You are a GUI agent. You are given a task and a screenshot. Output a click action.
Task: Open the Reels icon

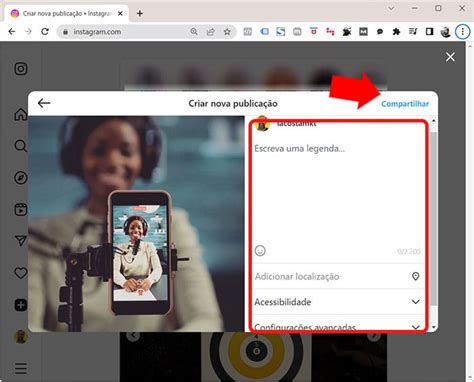click(x=21, y=209)
